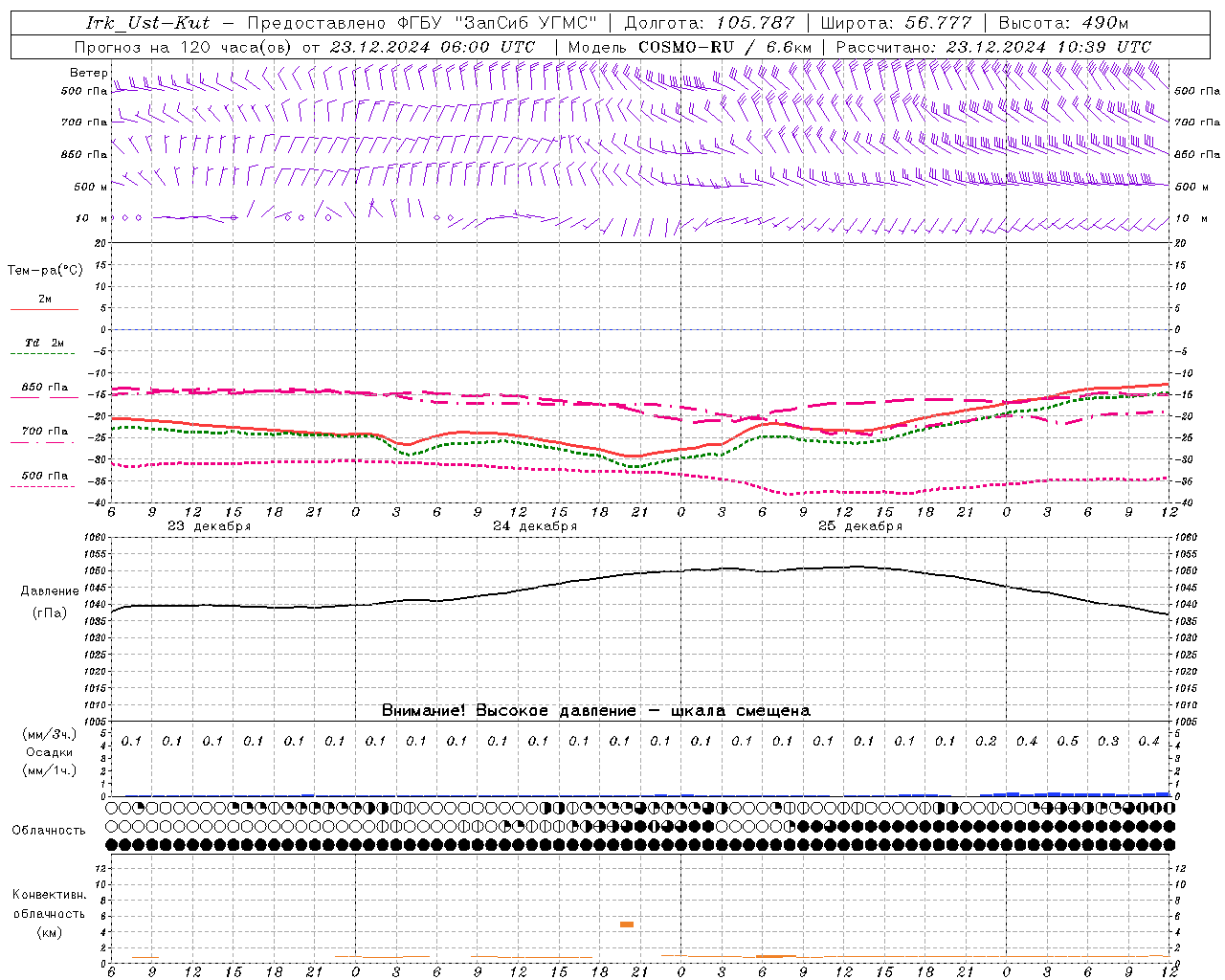Click the red 2м temperature legend line
The image size is (1225, 980).
pos(44,309)
